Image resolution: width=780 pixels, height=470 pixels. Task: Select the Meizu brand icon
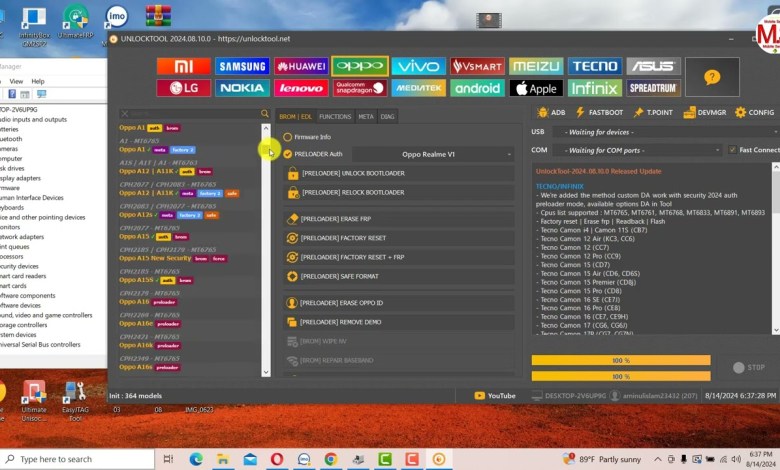(536, 66)
